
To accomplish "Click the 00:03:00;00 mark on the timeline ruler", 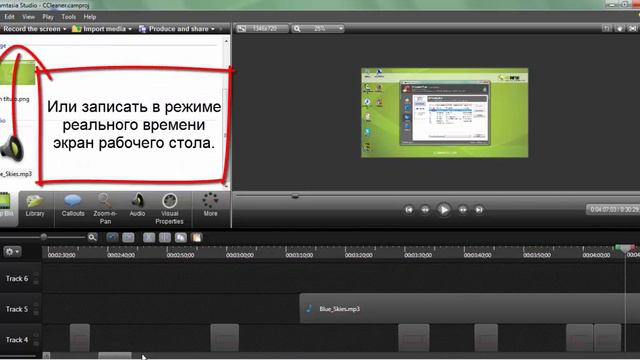I will 240,255.
